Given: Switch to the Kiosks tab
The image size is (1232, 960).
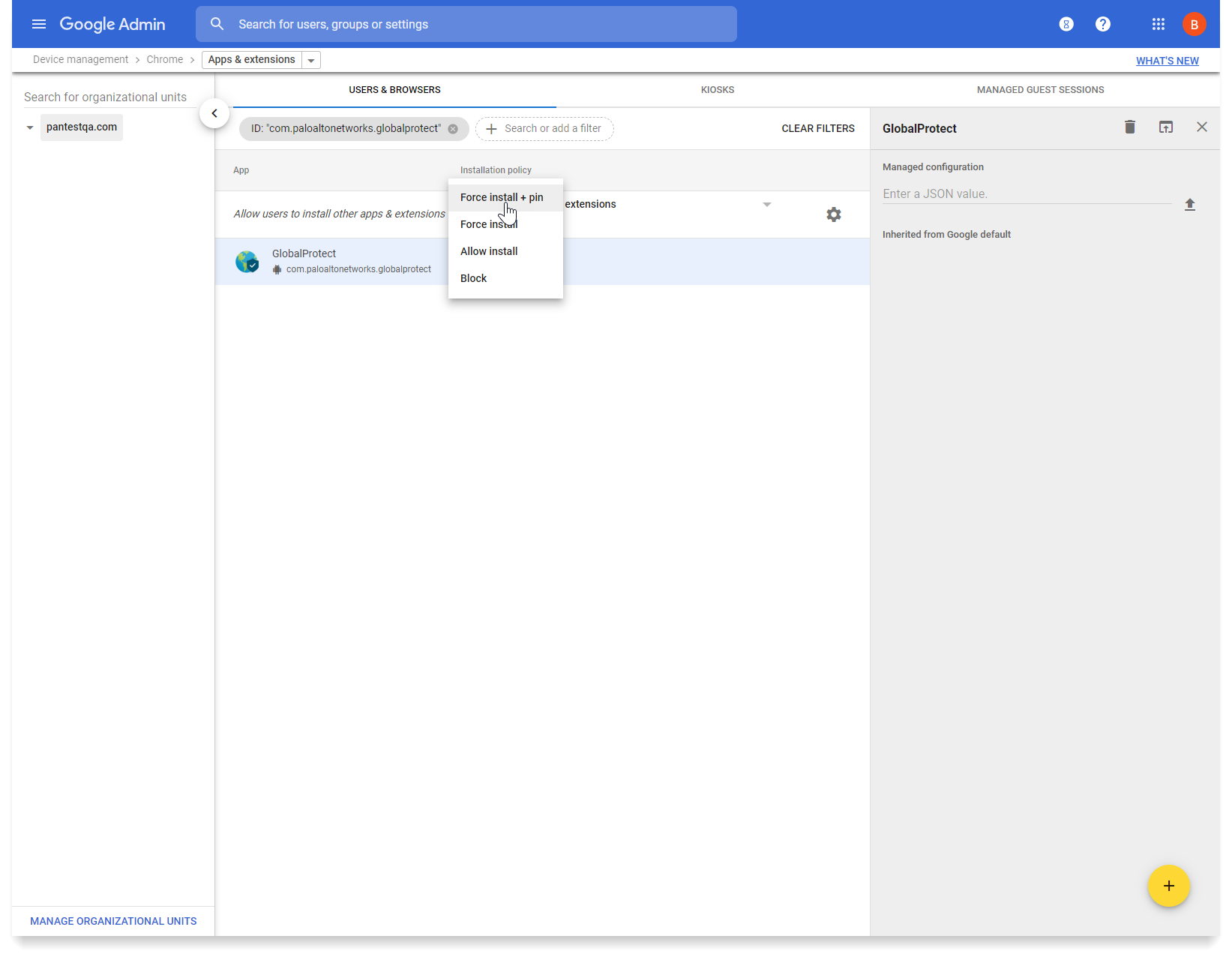Looking at the screenshot, I should point(717,90).
